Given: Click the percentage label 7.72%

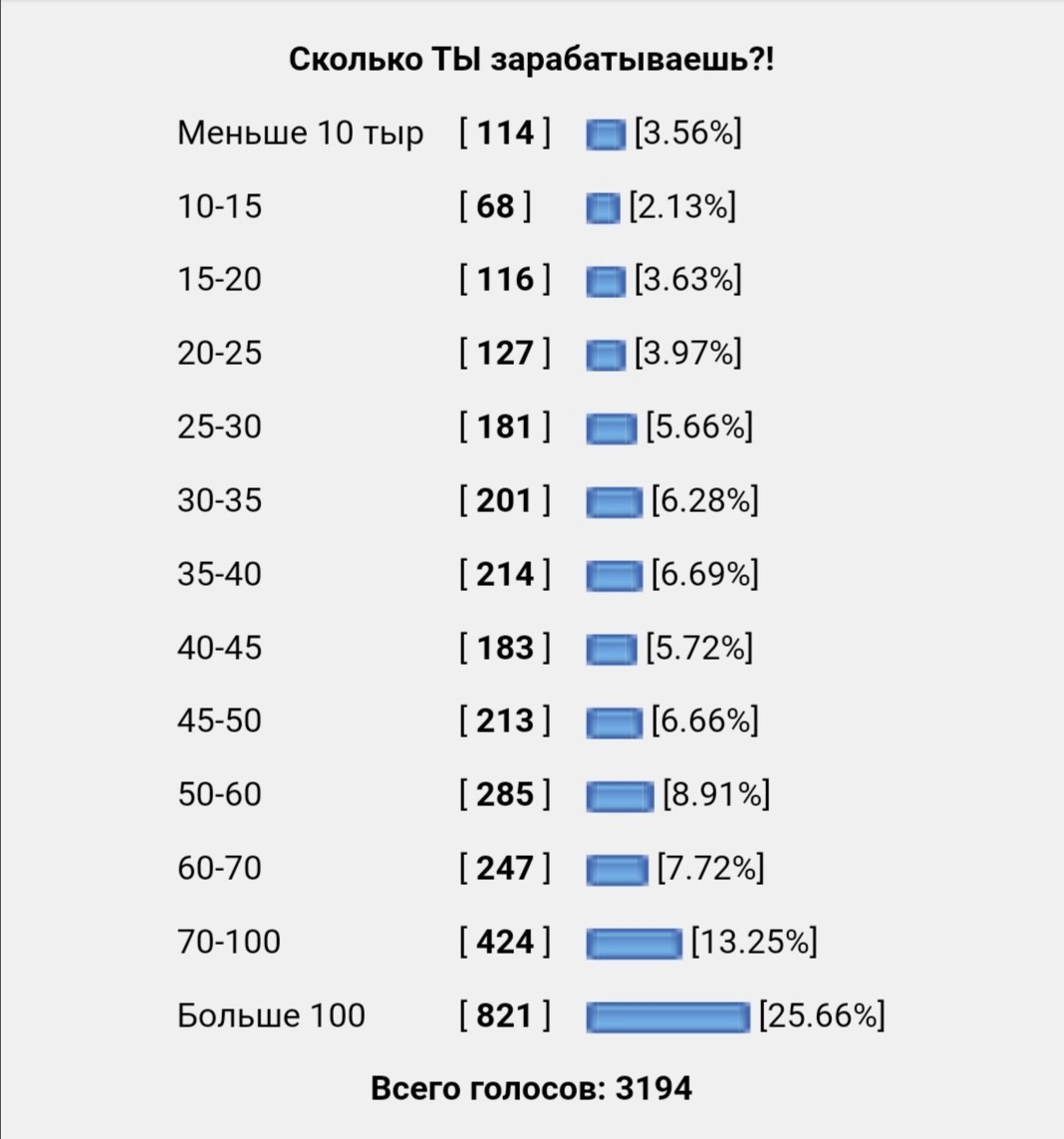Looking at the screenshot, I should pos(710,868).
